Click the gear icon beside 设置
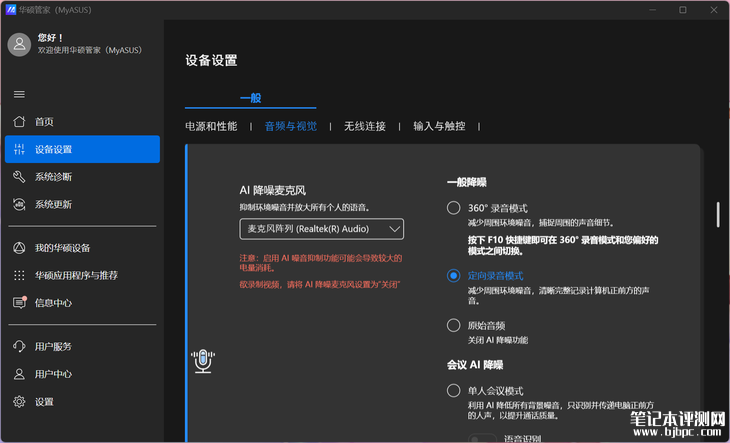This screenshot has height=443, width=730. pyautogui.click(x=19, y=402)
